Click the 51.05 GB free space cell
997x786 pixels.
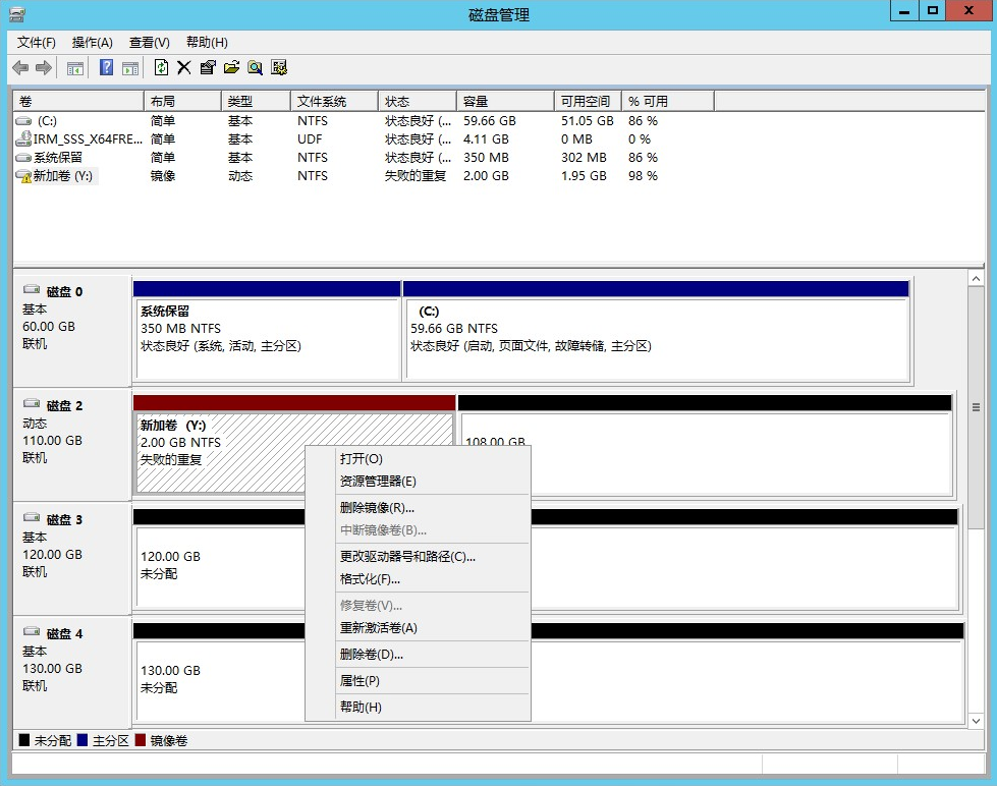pyautogui.click(x=587, y=121)
